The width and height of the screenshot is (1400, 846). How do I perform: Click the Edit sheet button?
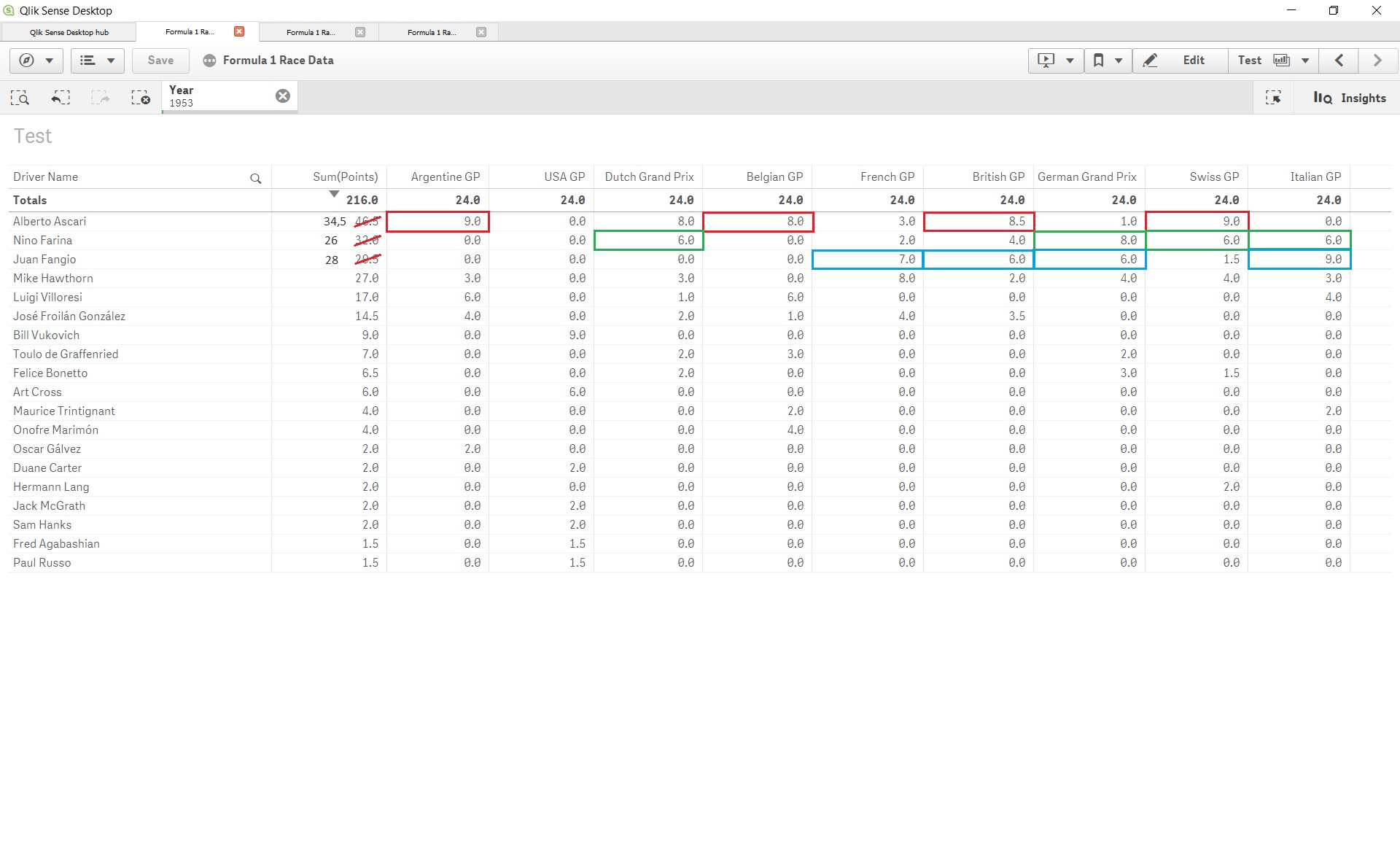tap(1181, 61)
